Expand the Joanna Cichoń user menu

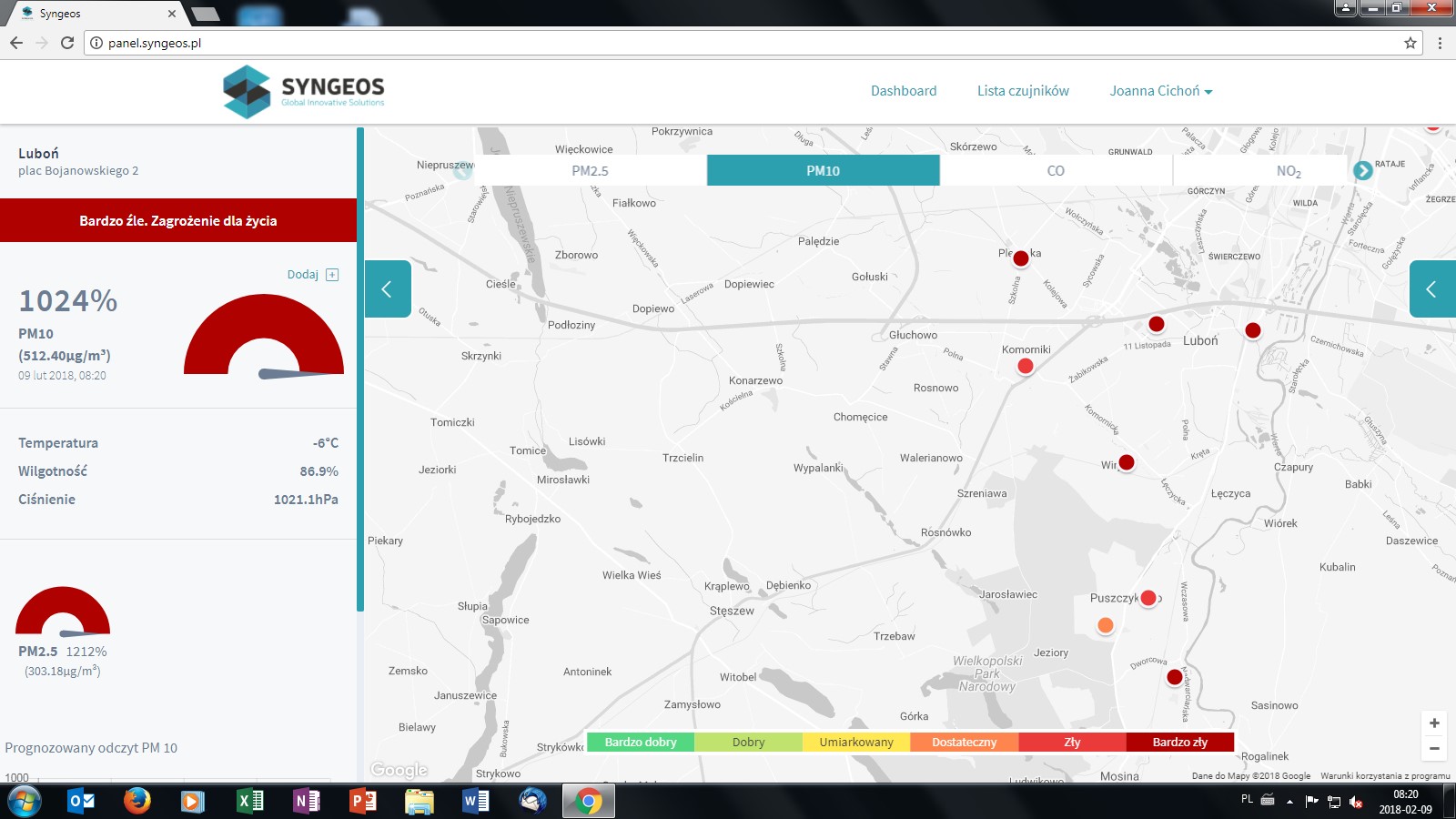coord(1161,91)
